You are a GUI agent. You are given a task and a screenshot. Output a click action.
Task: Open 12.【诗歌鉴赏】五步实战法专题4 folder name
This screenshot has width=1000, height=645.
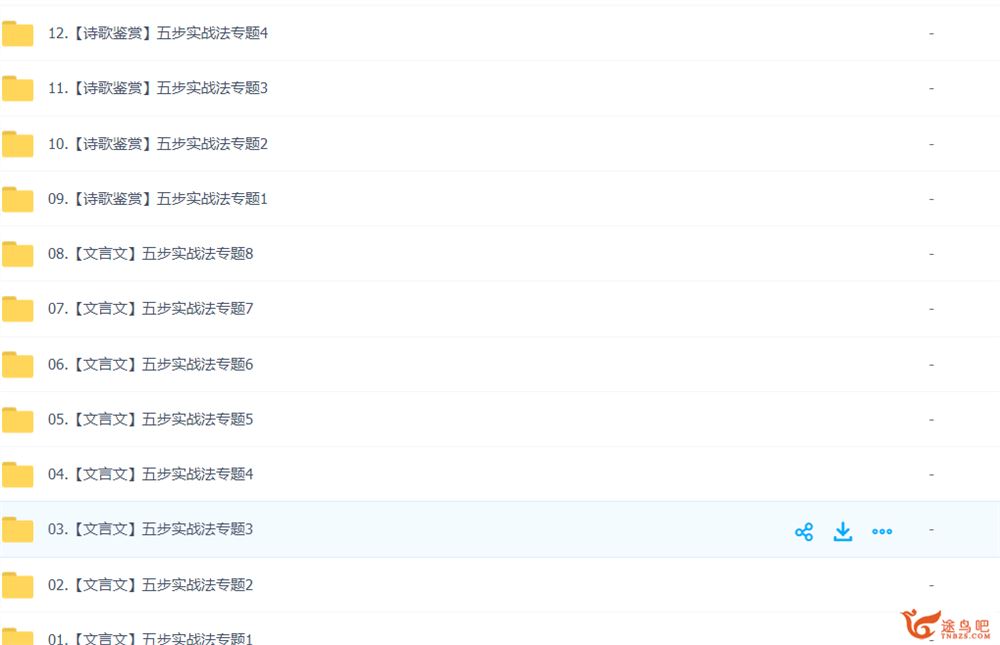[158, 33]
